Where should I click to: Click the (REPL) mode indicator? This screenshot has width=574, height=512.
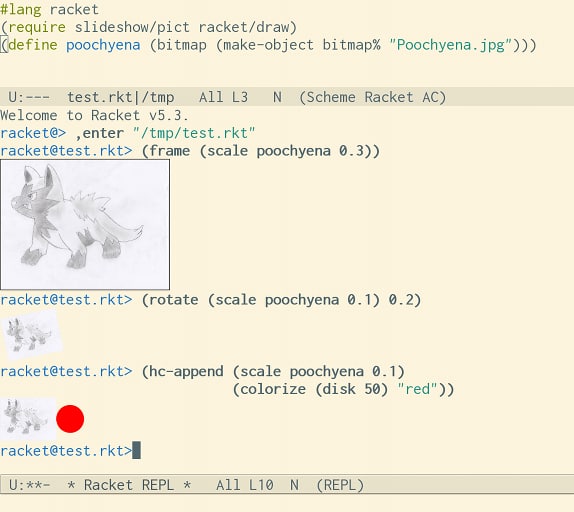point(340,485)
